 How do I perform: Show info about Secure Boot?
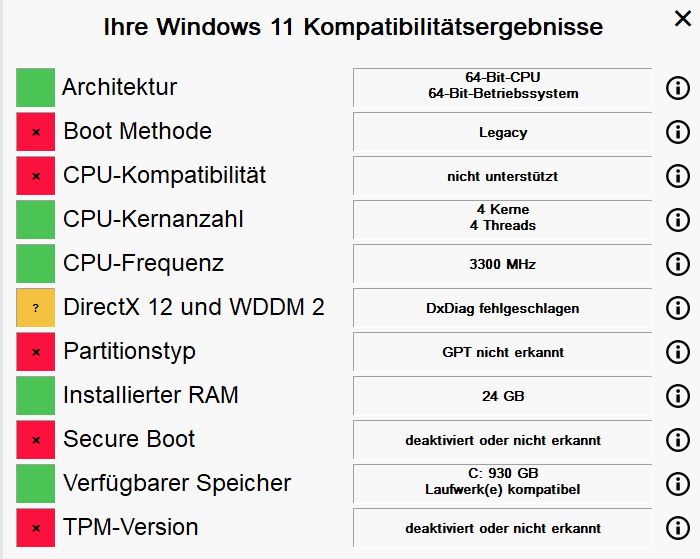[678, 440]
